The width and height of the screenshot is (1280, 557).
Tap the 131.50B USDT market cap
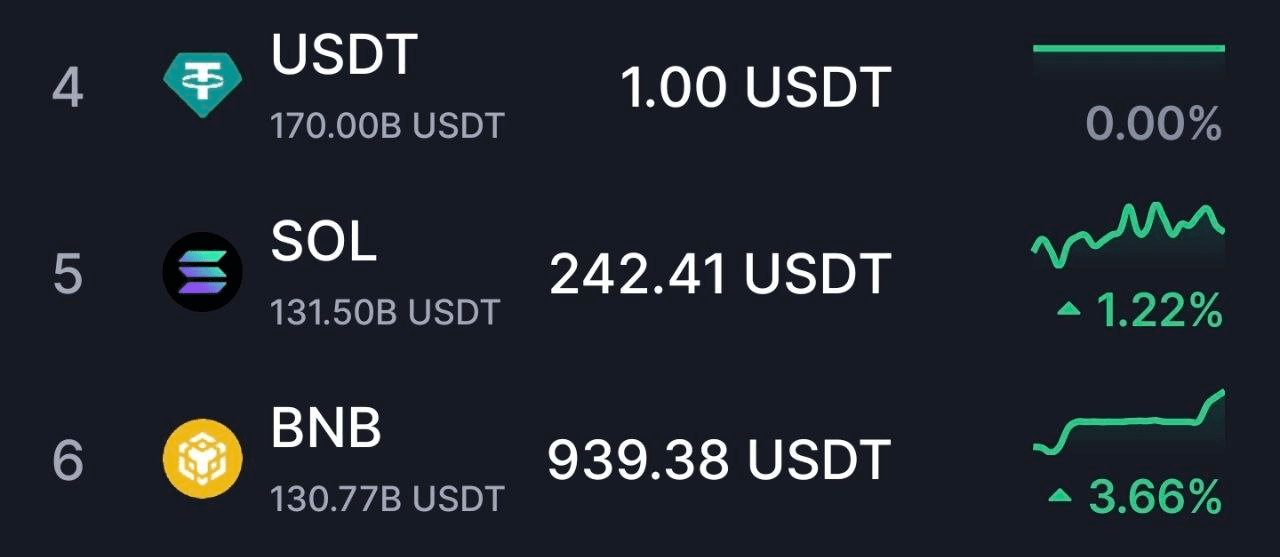coord(384,312)
